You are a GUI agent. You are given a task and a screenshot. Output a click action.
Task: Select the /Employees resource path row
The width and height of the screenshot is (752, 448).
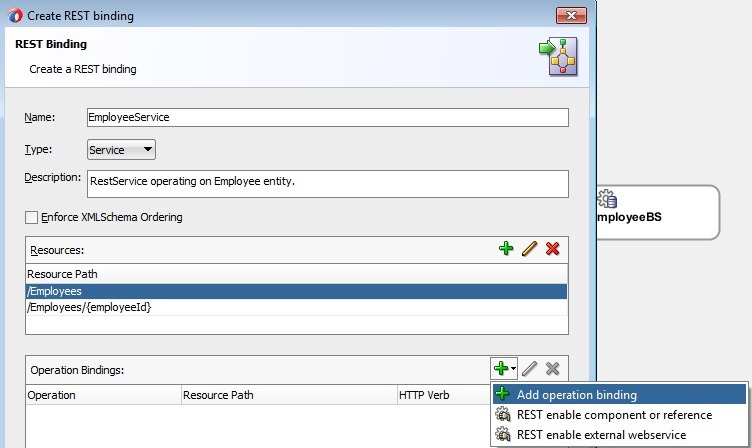pyautogui.click(x=296, y=291)
